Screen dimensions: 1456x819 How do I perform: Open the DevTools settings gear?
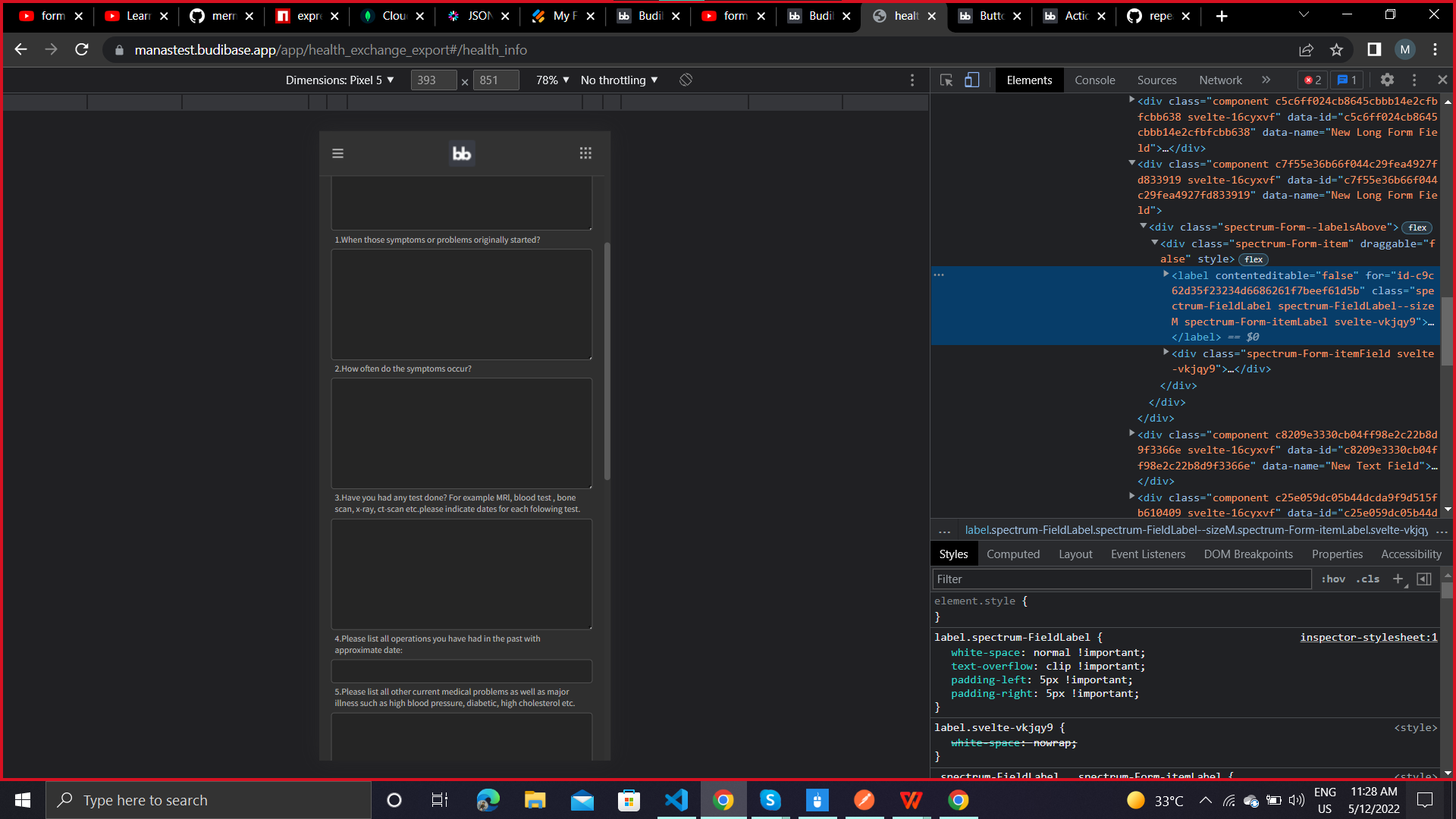pyautogui.click(x=1388, y=80)
